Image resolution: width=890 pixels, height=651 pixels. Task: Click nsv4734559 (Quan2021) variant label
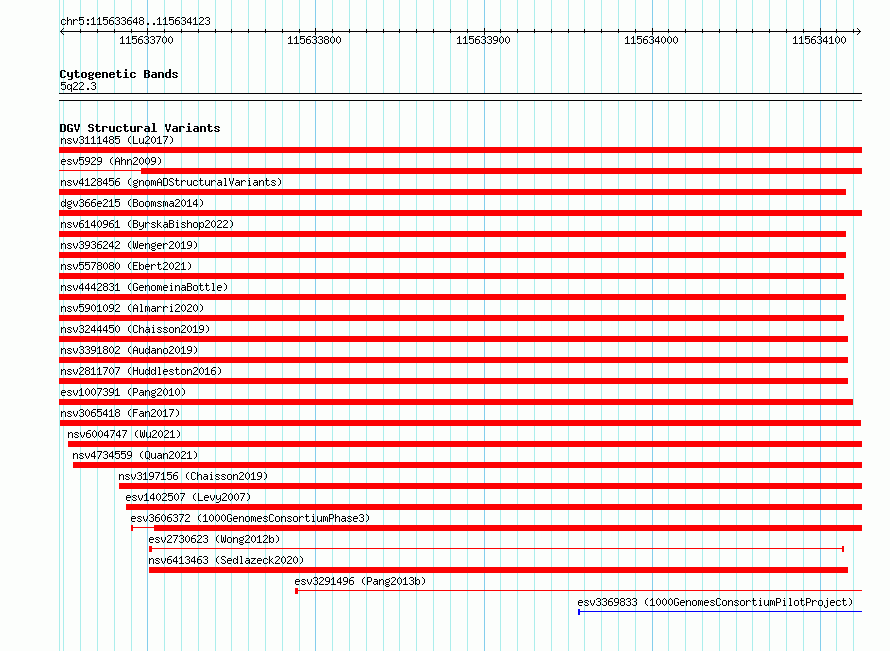point(135,455)
